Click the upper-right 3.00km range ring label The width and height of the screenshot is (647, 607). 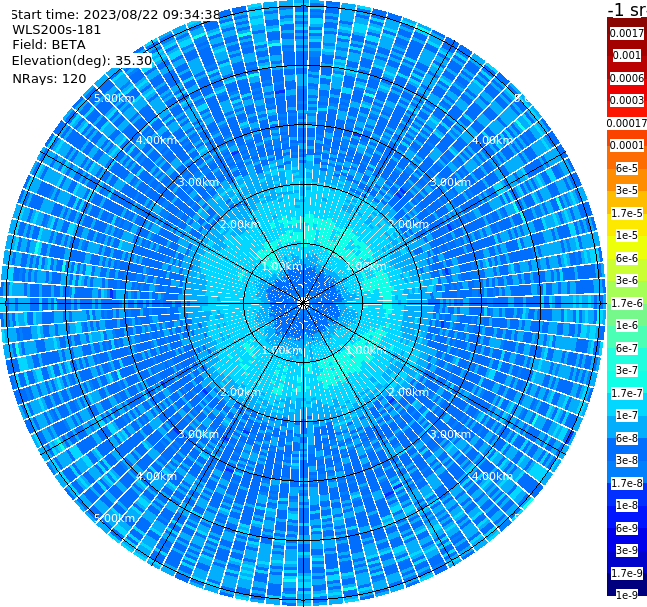click(450, 182)
